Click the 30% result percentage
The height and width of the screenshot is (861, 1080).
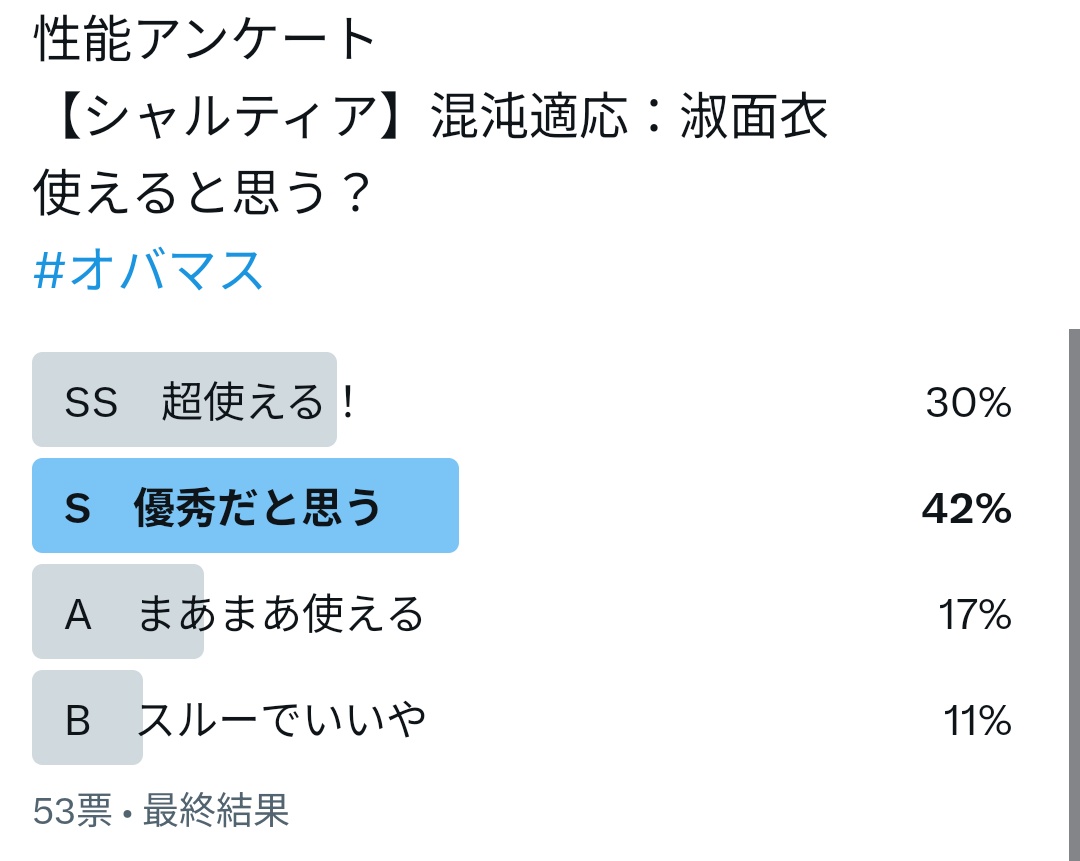coord(967,402)
